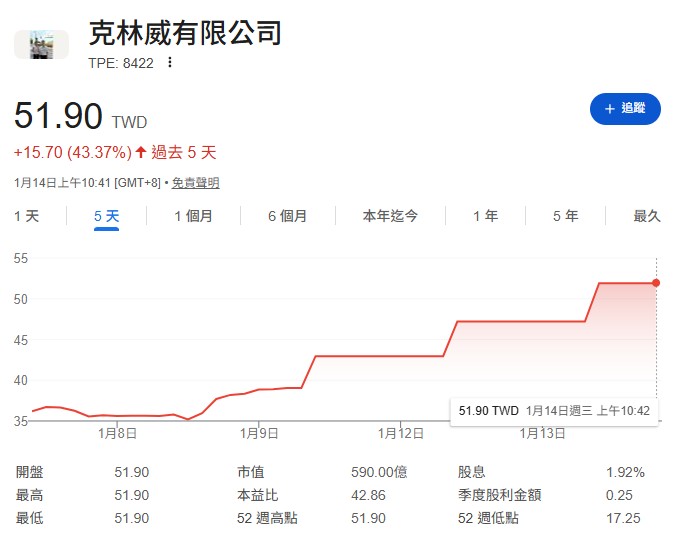This screenshot has width=675, height=544.
Task: Click the 開盤 label
Action: pos(30,472)
